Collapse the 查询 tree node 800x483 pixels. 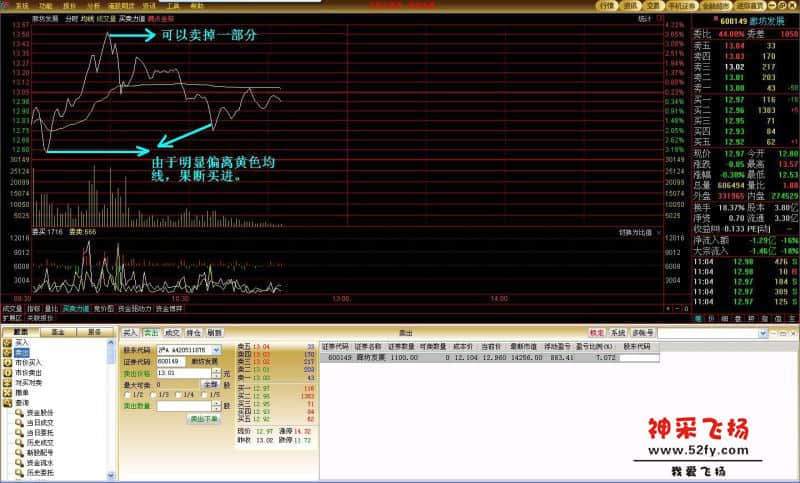tap(3, 402)
